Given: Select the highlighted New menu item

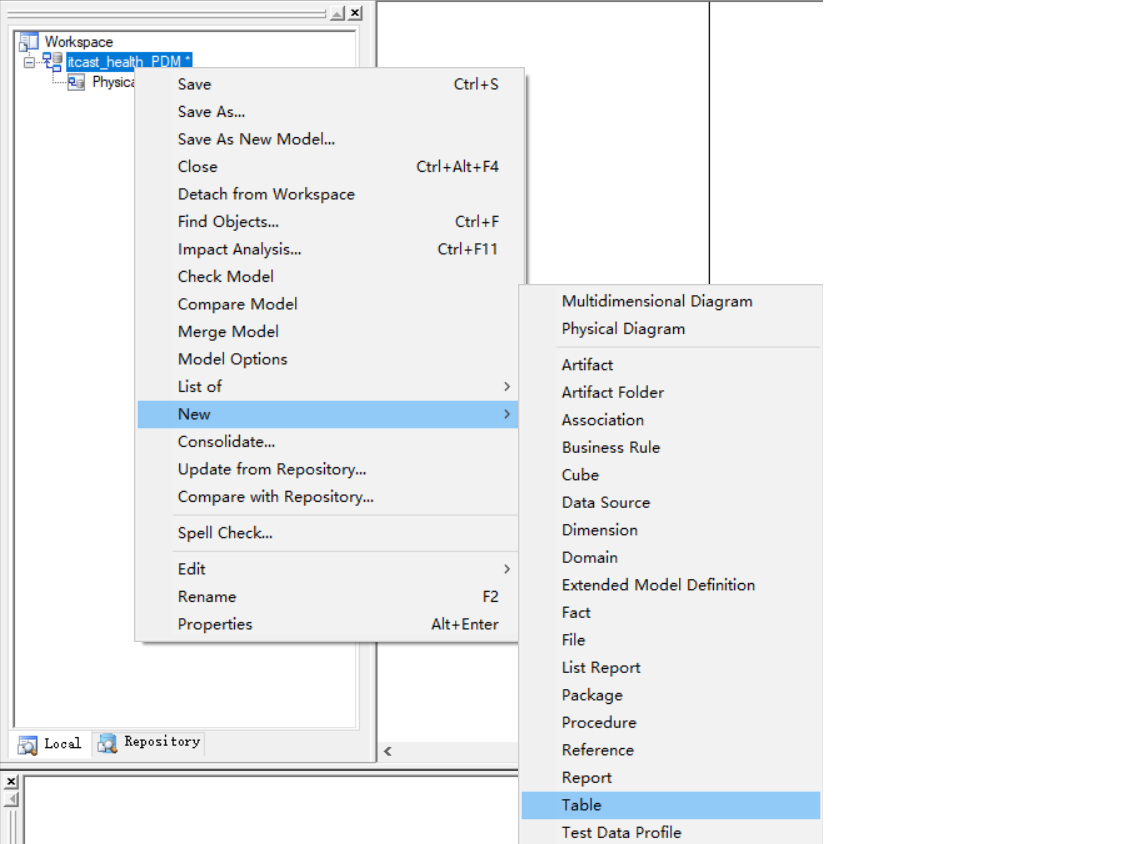Looking at the screenshot, I should [328, 414].
